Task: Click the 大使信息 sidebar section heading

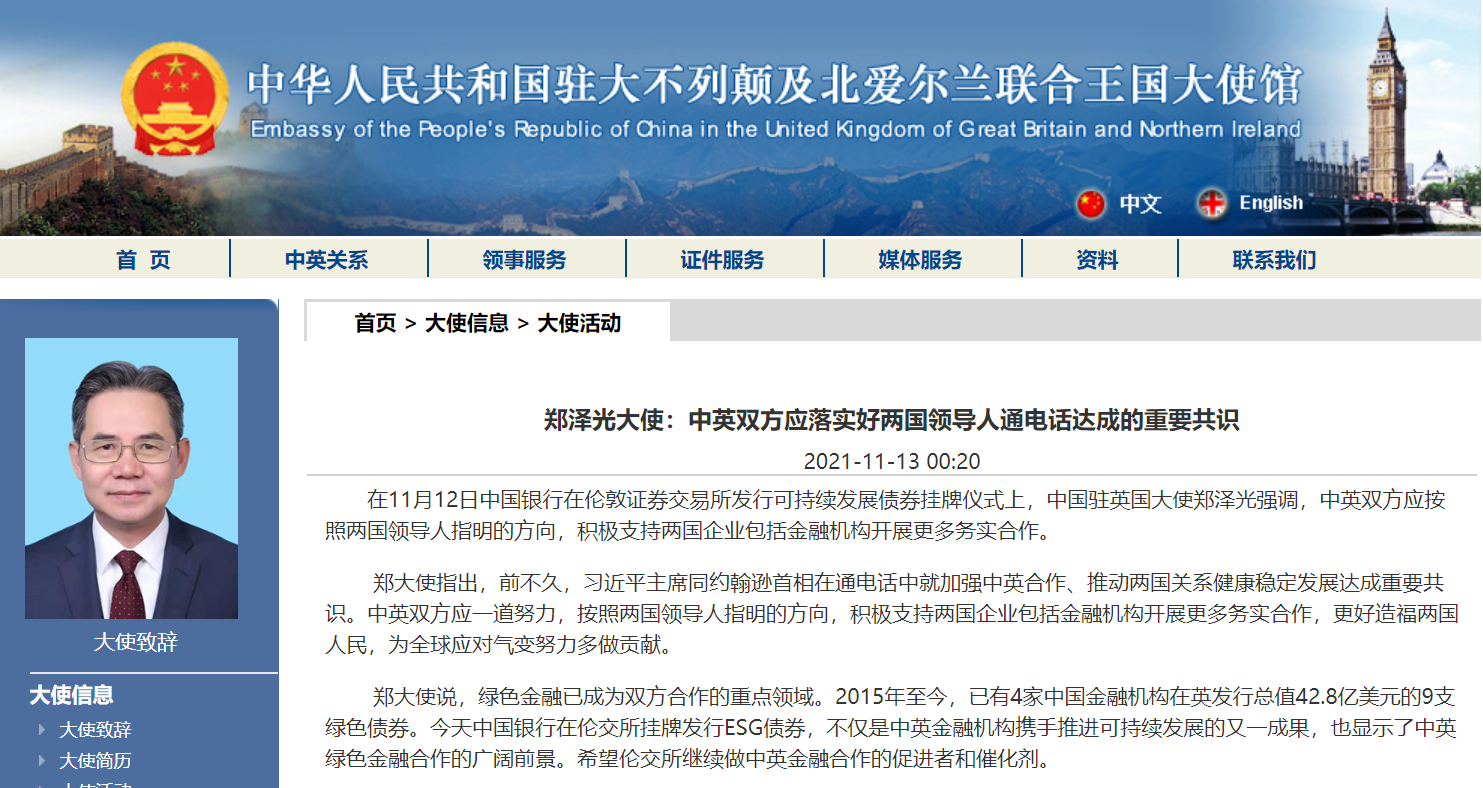Action: [x=71, y=695]
